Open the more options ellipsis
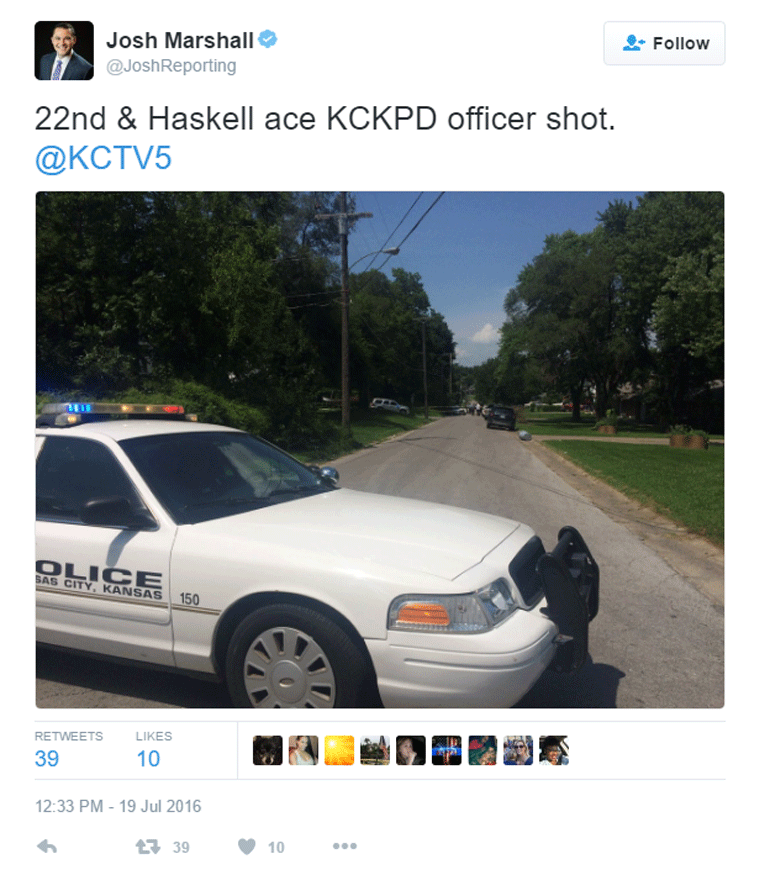Screen dimensions: 770x896 coord(345,846)
